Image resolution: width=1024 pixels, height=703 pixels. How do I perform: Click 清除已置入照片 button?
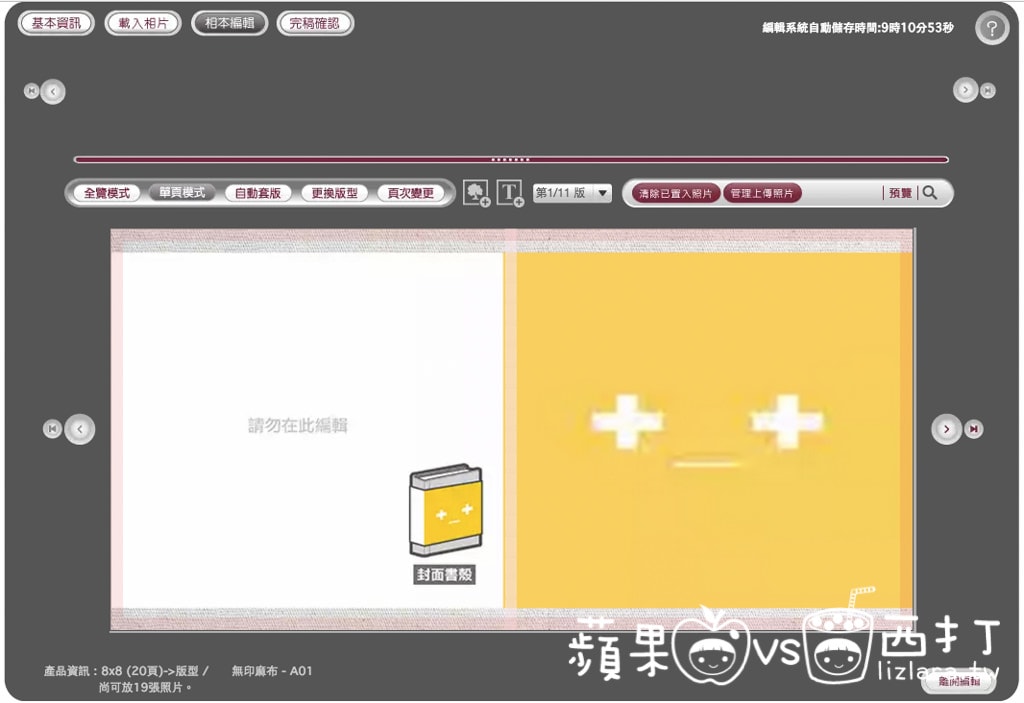(x=677, y=194)
